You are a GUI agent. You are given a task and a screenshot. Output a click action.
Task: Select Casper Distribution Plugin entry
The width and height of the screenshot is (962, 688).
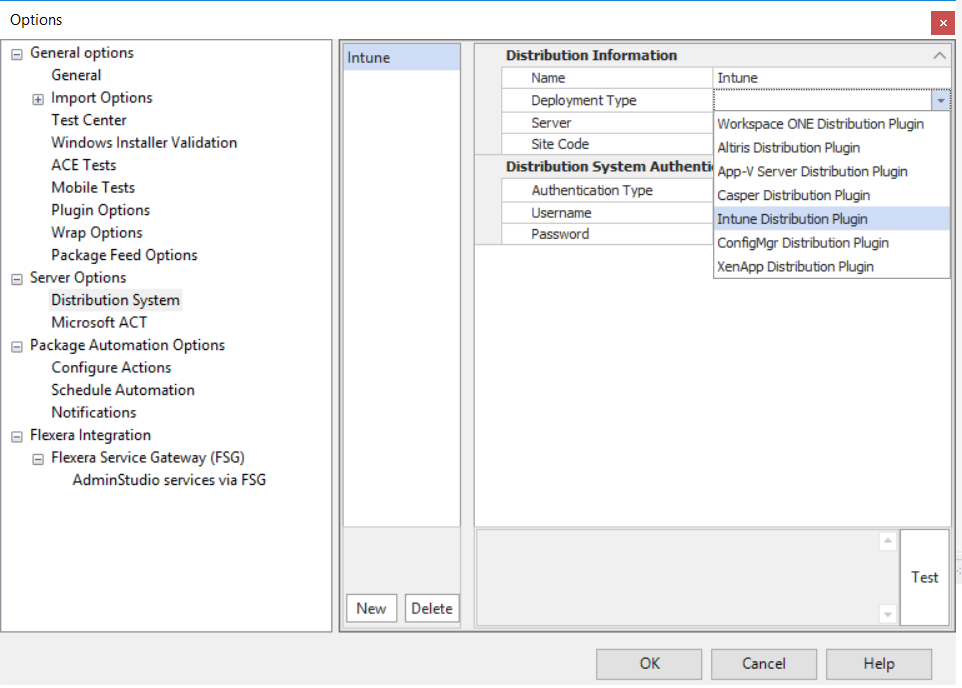[x=793, y=195]
